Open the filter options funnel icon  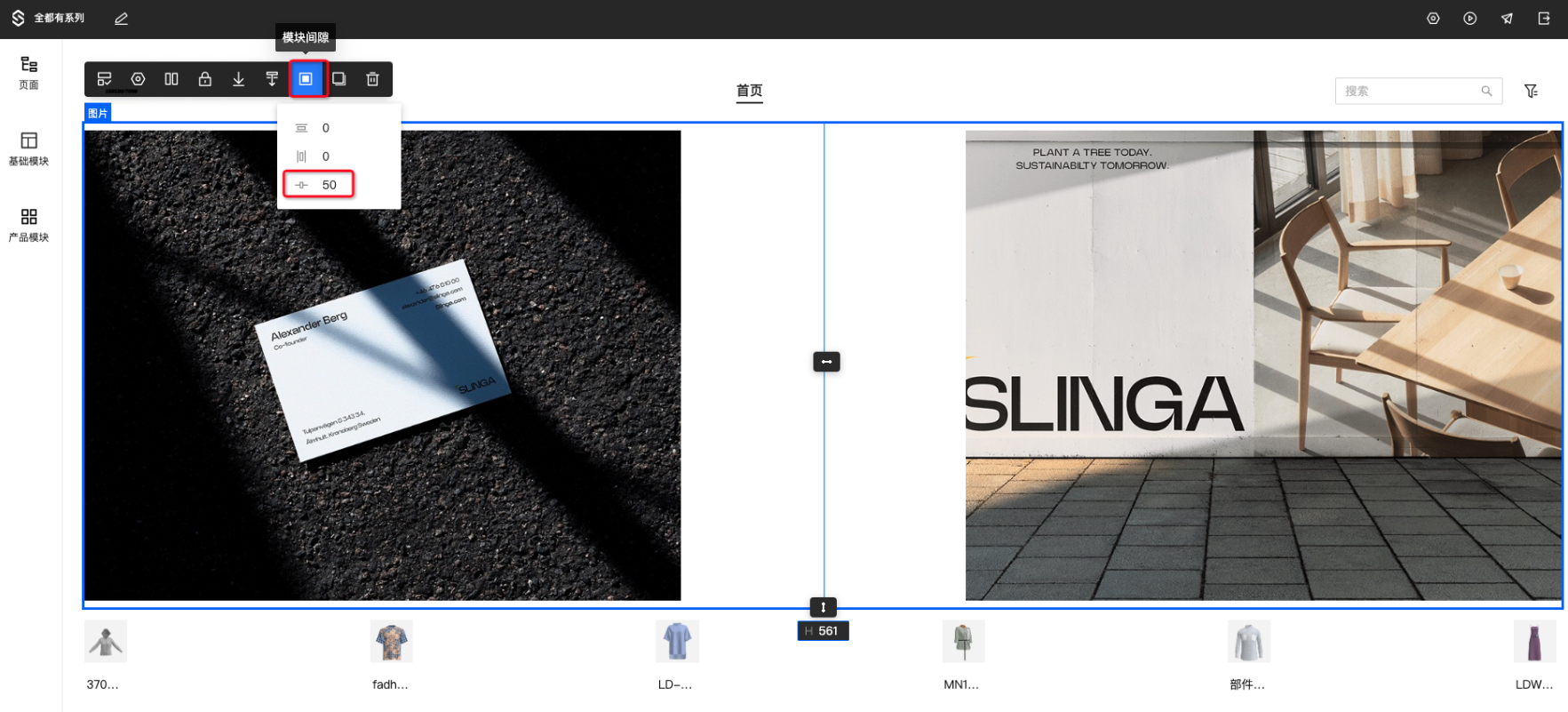(1531, 91)
